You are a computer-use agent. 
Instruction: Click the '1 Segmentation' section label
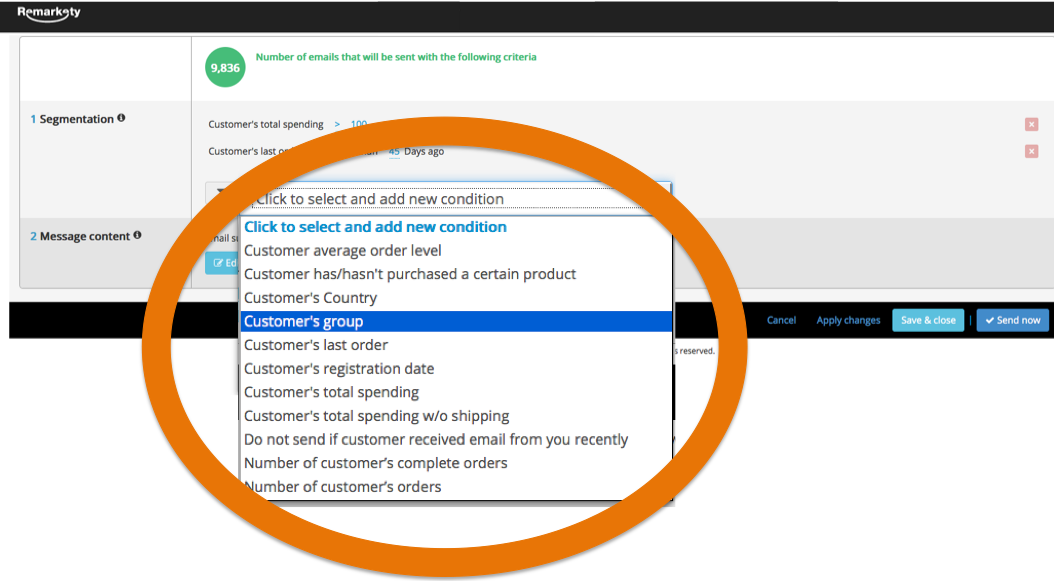[x=72, y=119]
